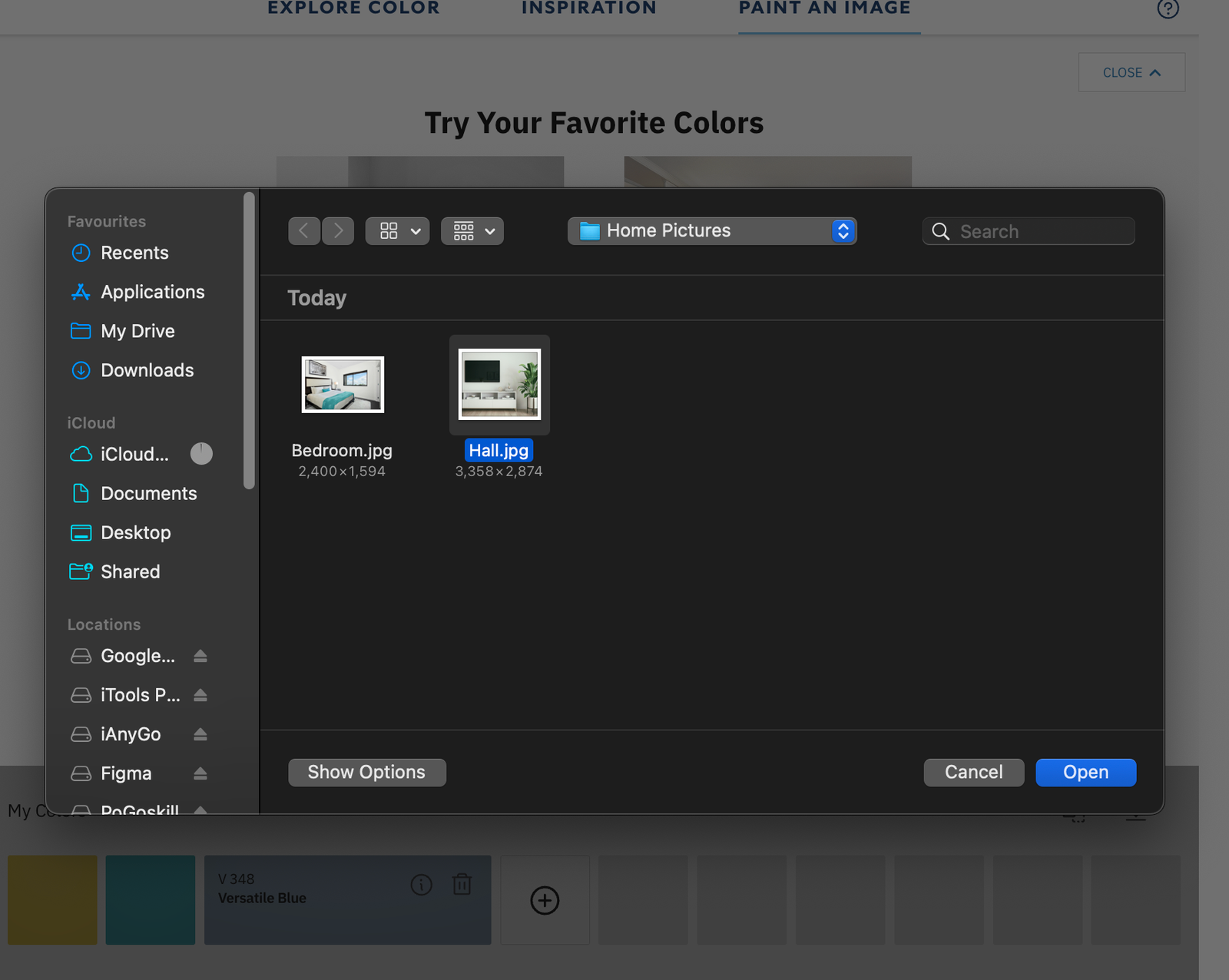This screenshot has width=1229, height=980.
Task: Delete the Versatile Blue color swatch
Action: tap(462, 885)
